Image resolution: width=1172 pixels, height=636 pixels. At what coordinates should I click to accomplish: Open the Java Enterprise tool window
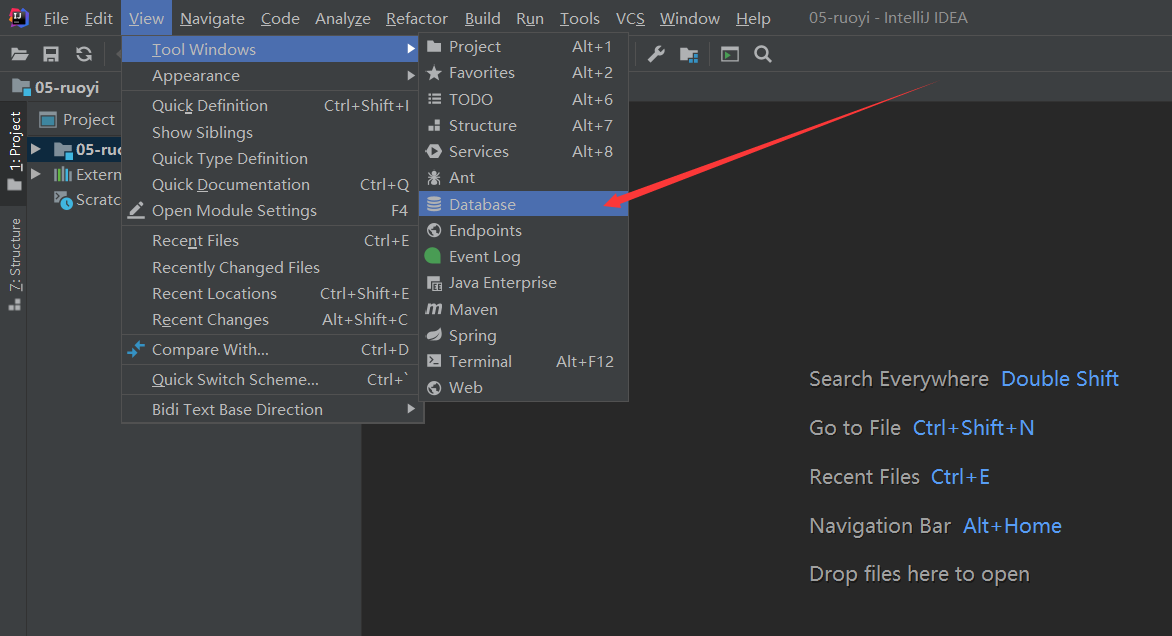pyautogui.click(x=523, y=283)
